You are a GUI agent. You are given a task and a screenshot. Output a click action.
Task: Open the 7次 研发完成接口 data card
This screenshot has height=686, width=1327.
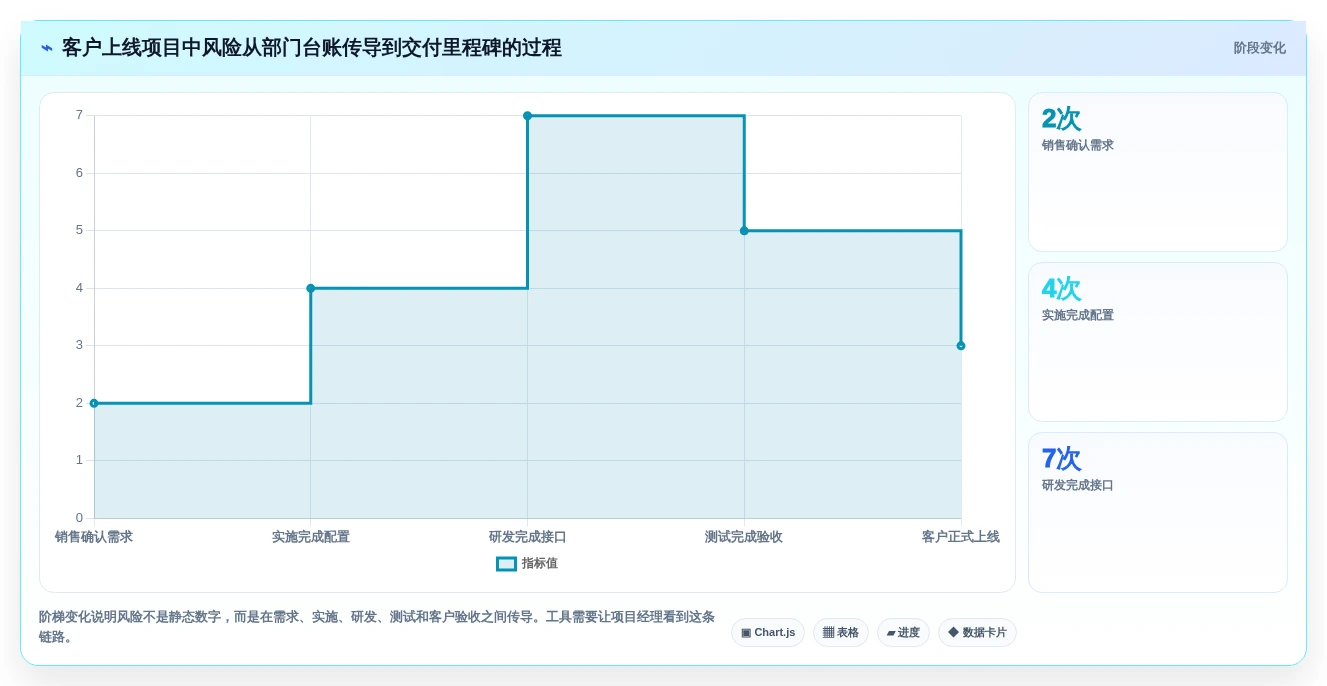coord(1158,512)
